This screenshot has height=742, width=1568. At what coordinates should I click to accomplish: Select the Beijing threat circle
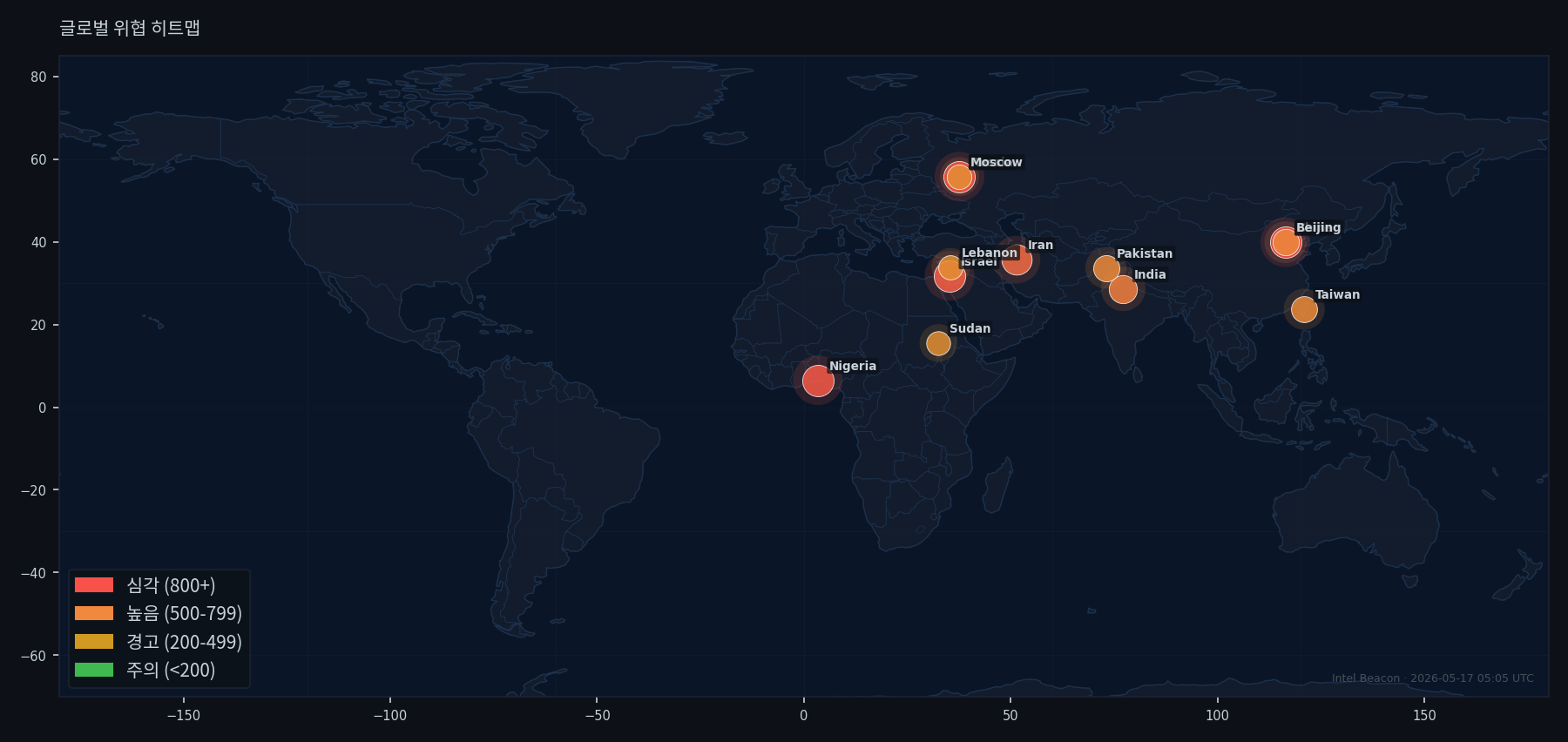pos(1286,242)
